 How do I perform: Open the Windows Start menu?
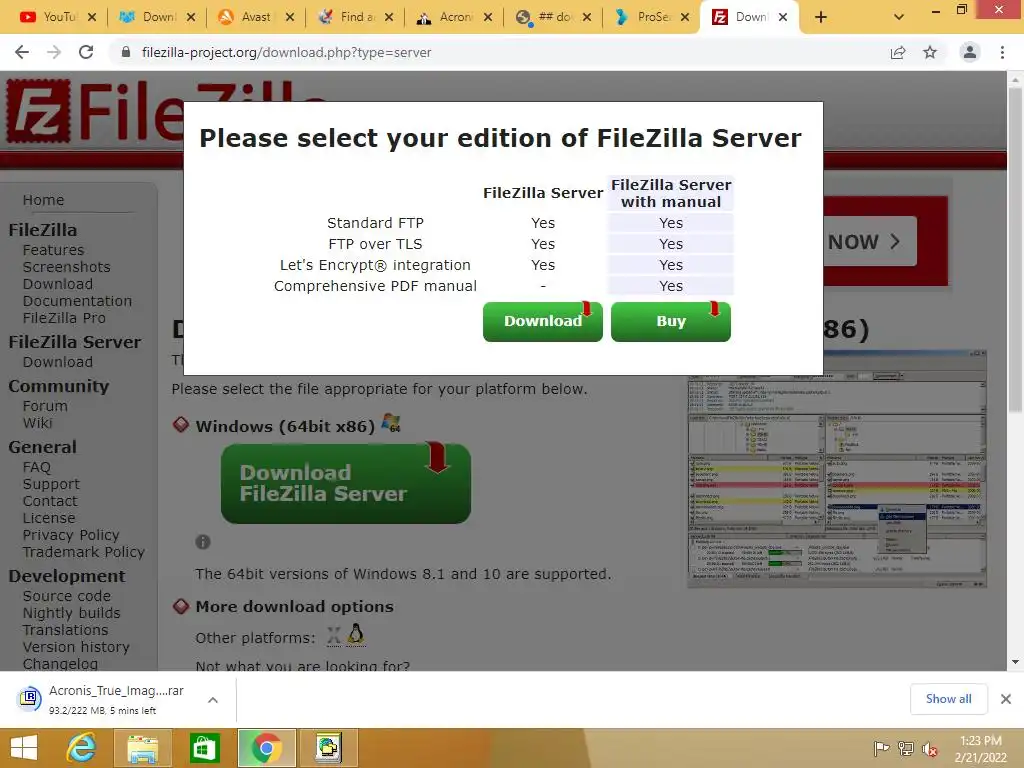point(24,748)
